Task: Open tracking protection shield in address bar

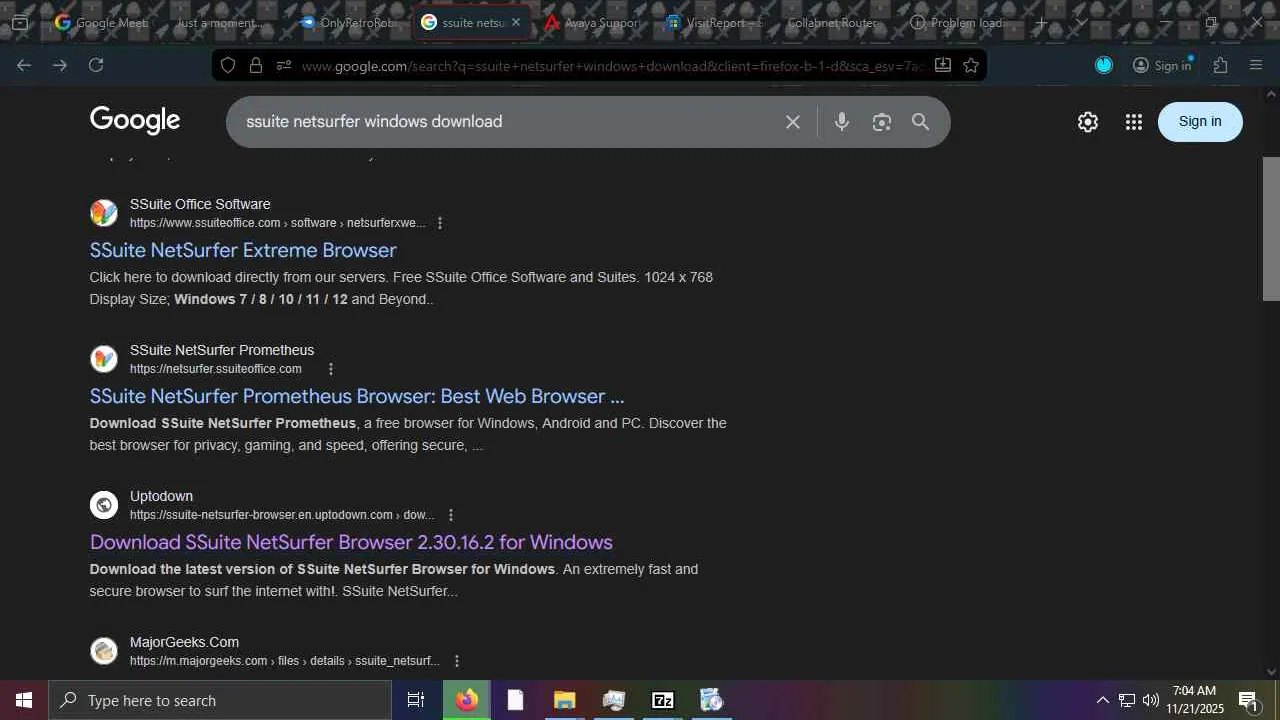Action: click(228, 65)
